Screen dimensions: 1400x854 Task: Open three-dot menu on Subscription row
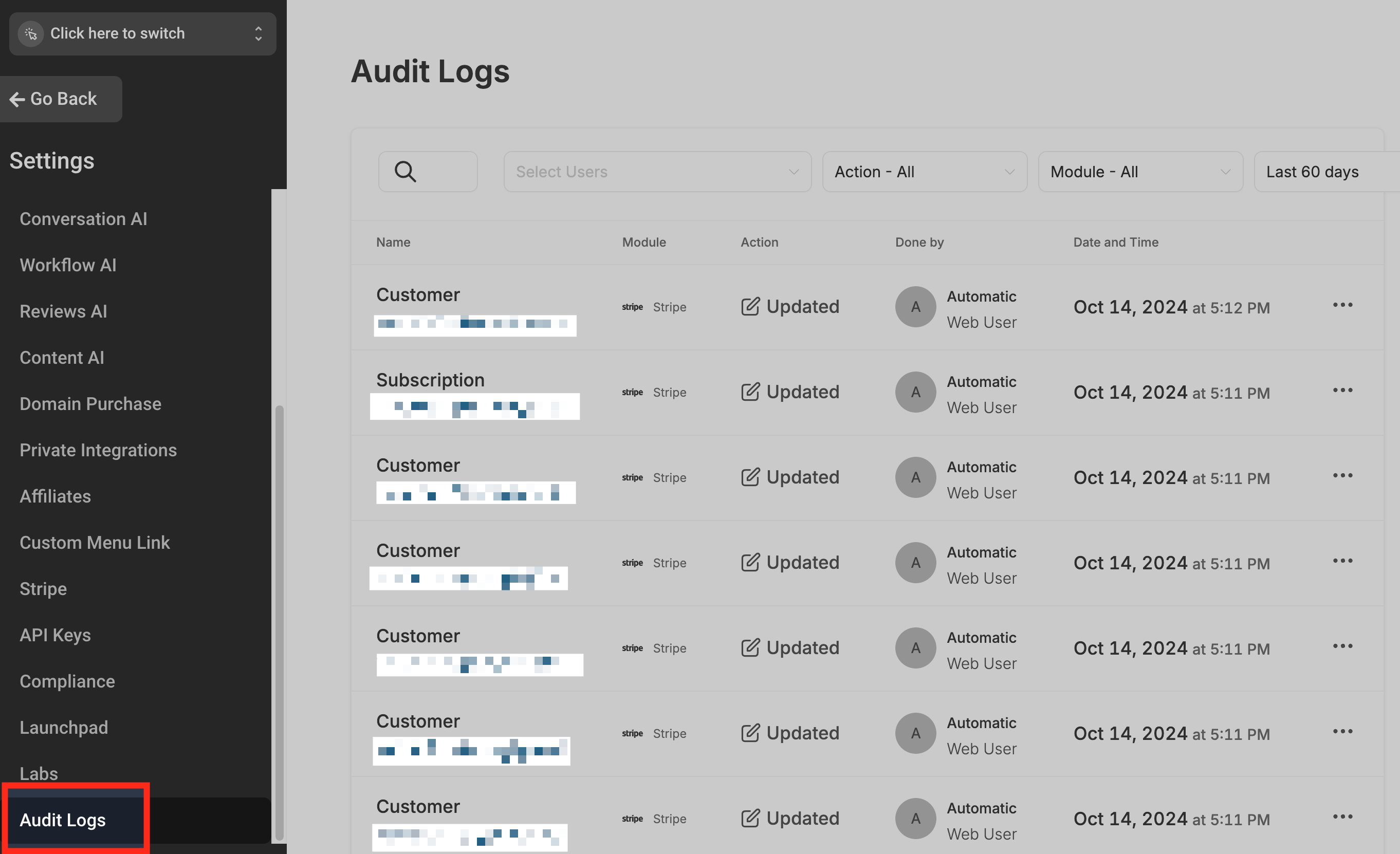(x=1342, y=391)
